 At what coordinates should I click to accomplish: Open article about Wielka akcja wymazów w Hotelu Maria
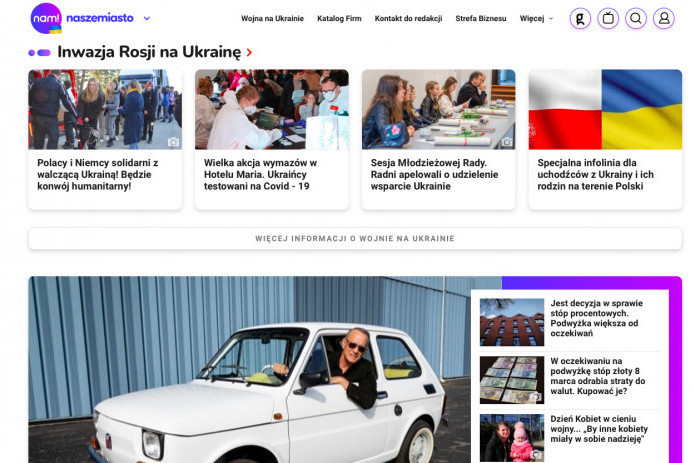(x=260, y=174)
